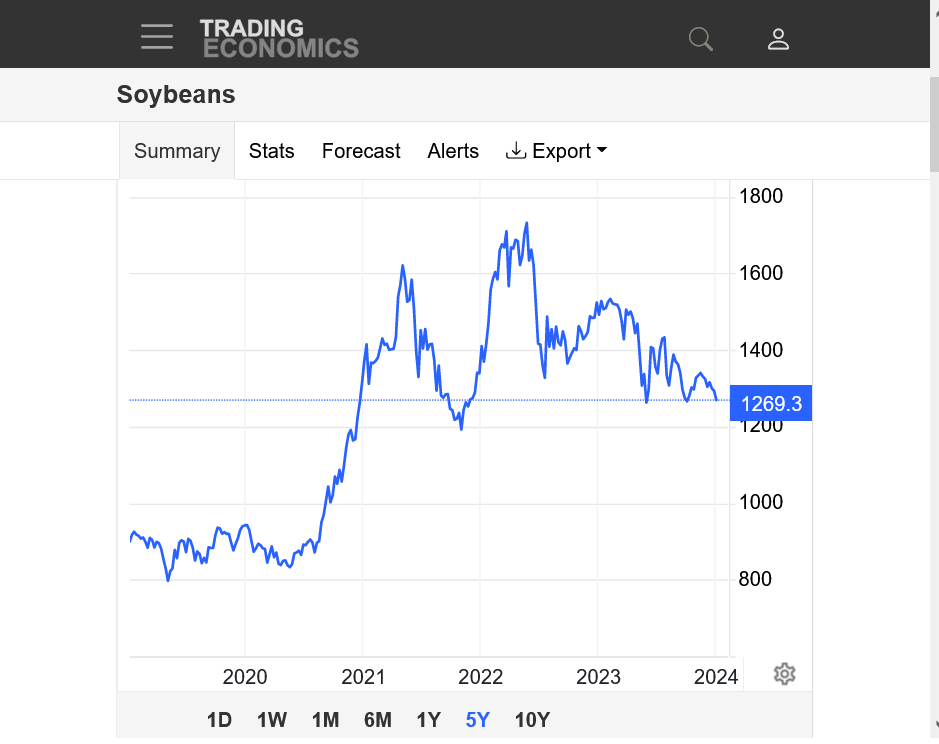Open the hamburger navigation menu
The height and width of the screenshot is (744, 939).
click(x=157, y=37)
